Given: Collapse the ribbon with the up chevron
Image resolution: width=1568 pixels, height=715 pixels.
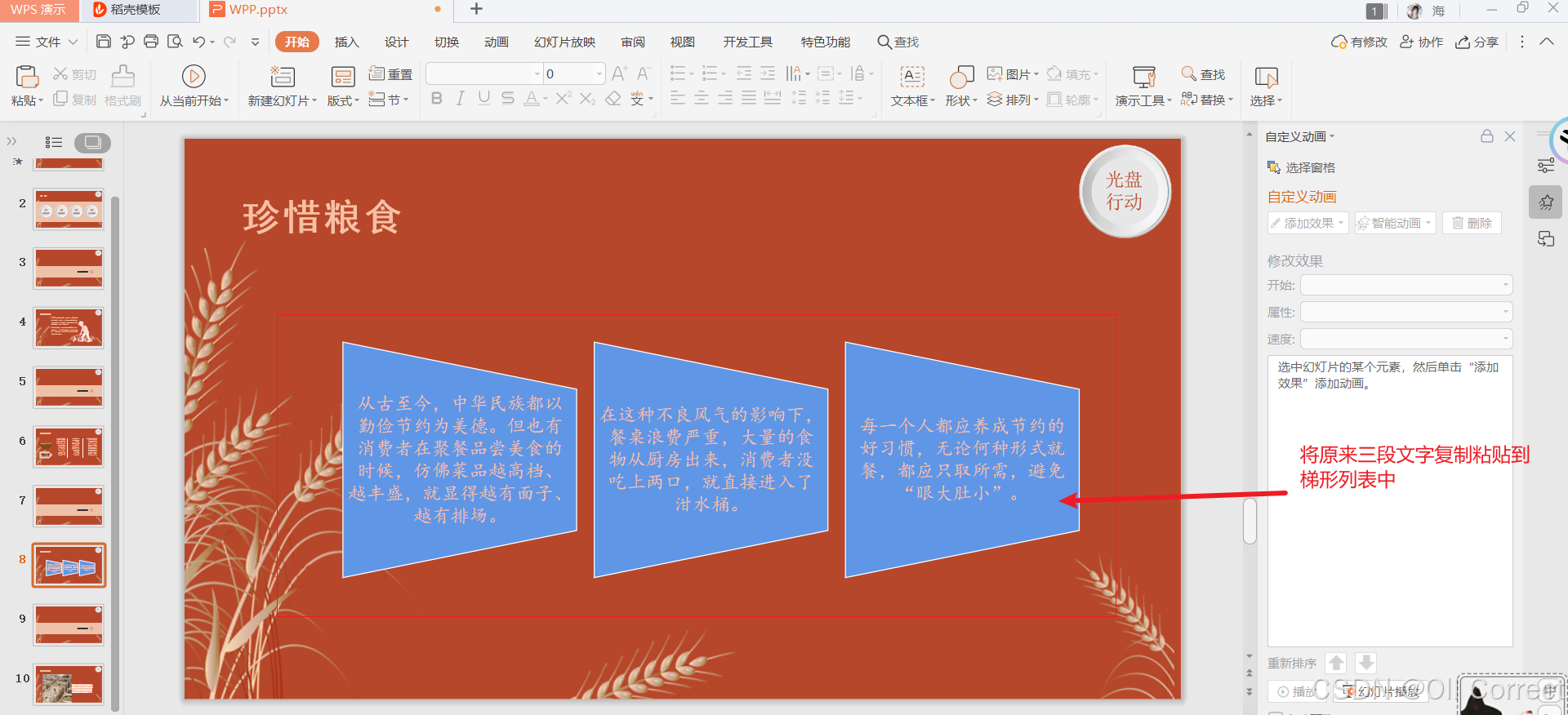Looking at the screenshot, I should coord(1547,42).
